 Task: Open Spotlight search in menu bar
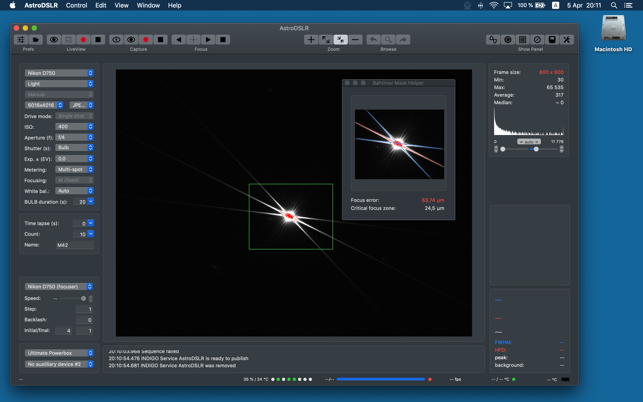[614, 5]
